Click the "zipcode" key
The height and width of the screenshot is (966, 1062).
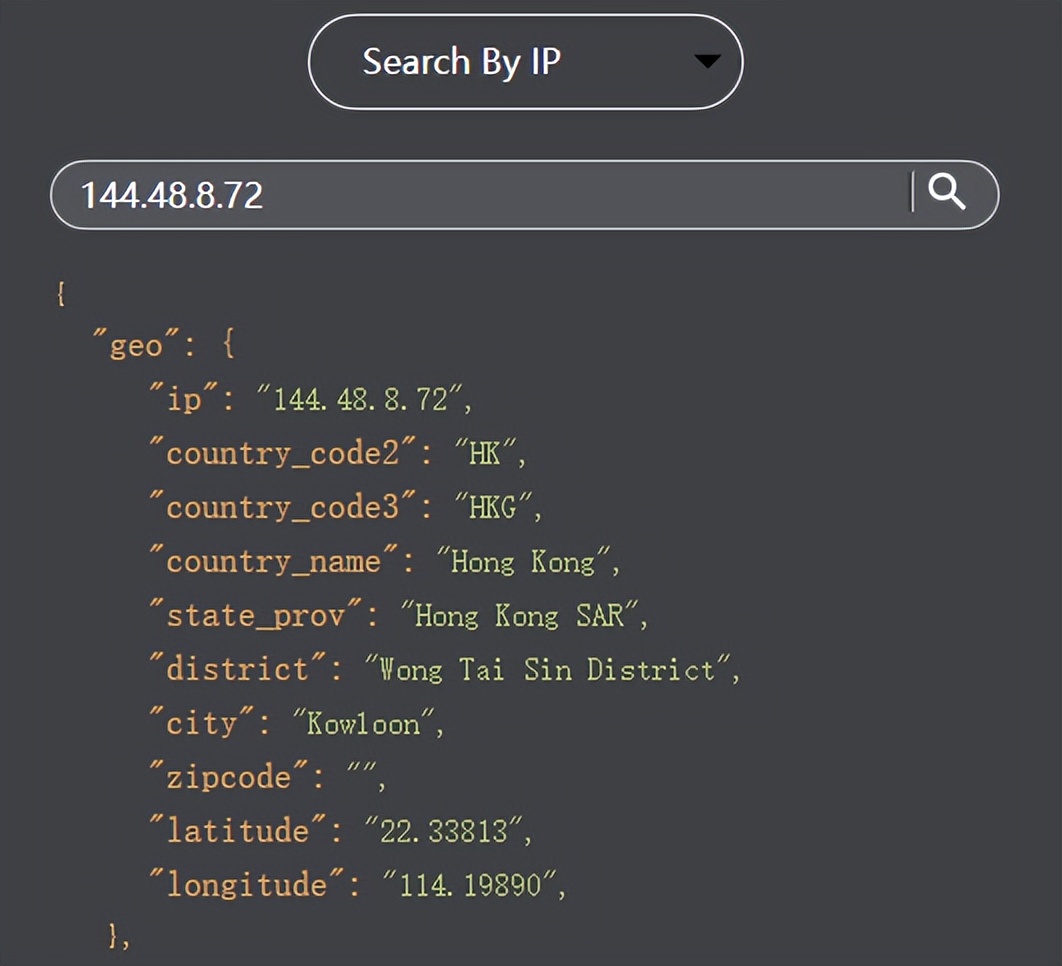(x=229, y=777)
